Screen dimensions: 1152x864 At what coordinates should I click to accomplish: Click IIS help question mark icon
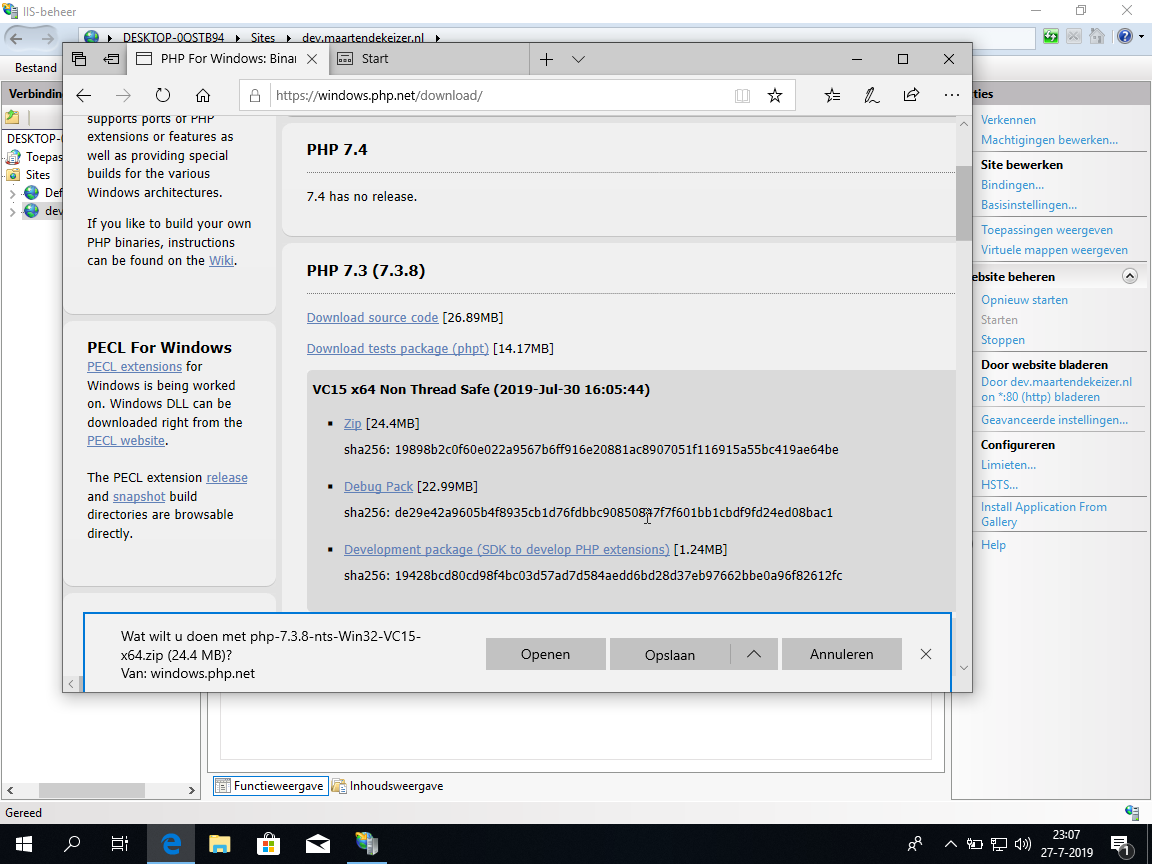pos(1125,37)
